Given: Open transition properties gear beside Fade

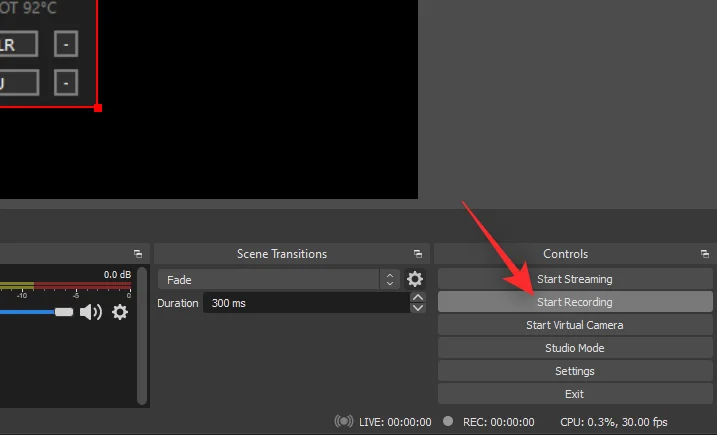Looking at the screenshot, I should [x=415, y=280].
